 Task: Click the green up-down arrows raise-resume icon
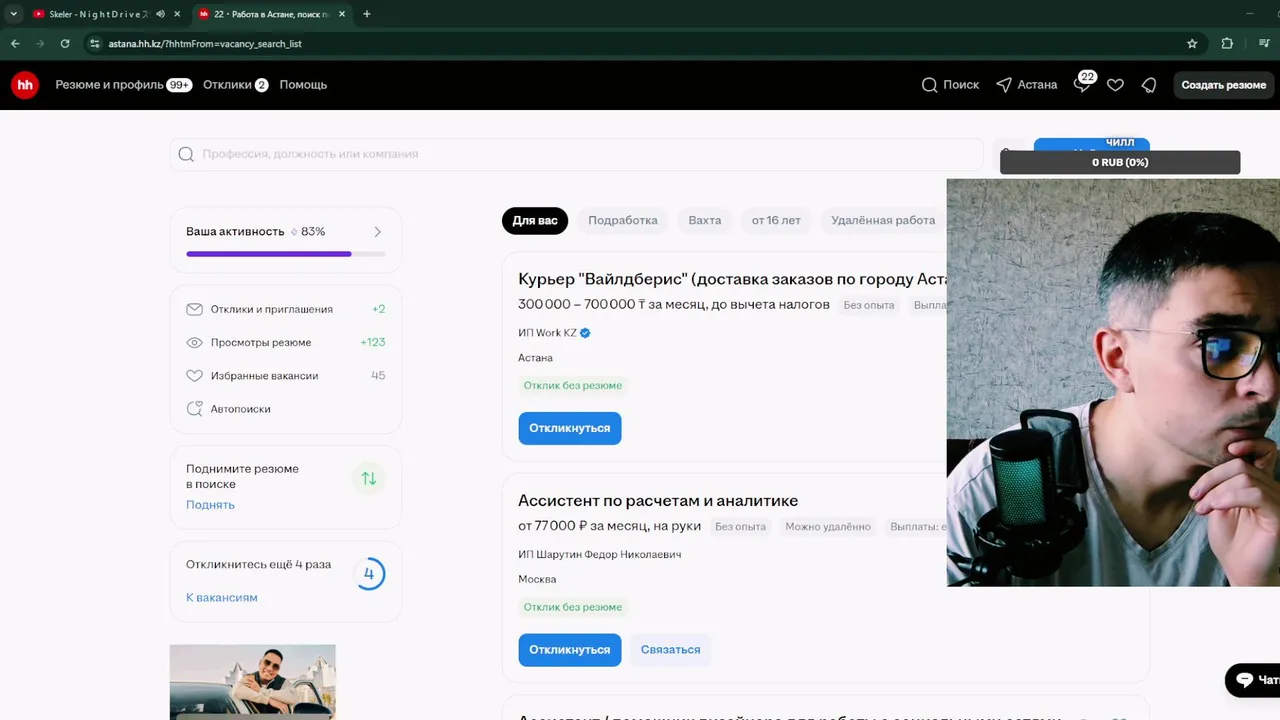tap(369, 478)
